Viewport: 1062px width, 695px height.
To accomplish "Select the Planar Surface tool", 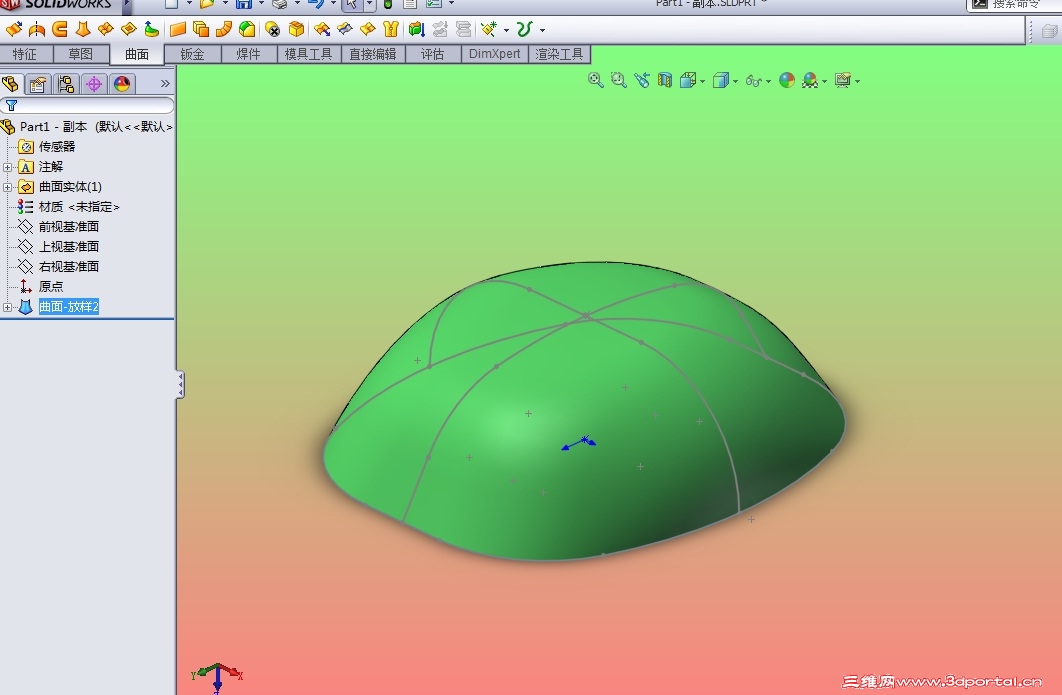I will pyautogui.click(x=177, y=29).
